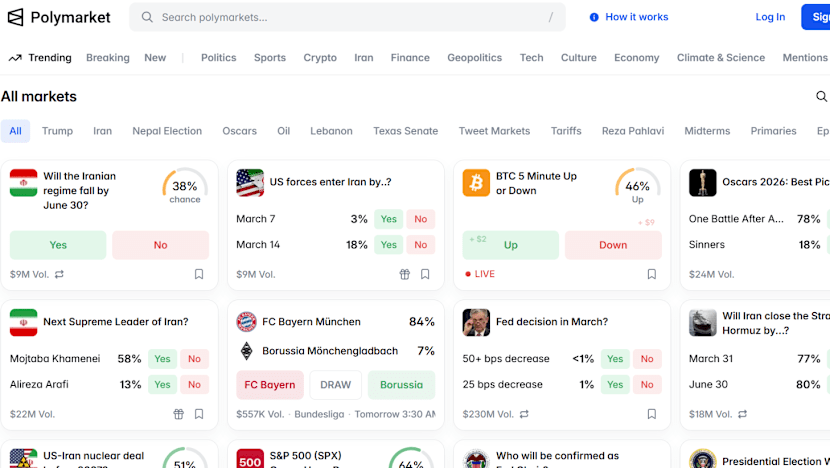
Task: Filter markets by Texas Senate tag
Action: pos(405,131)
